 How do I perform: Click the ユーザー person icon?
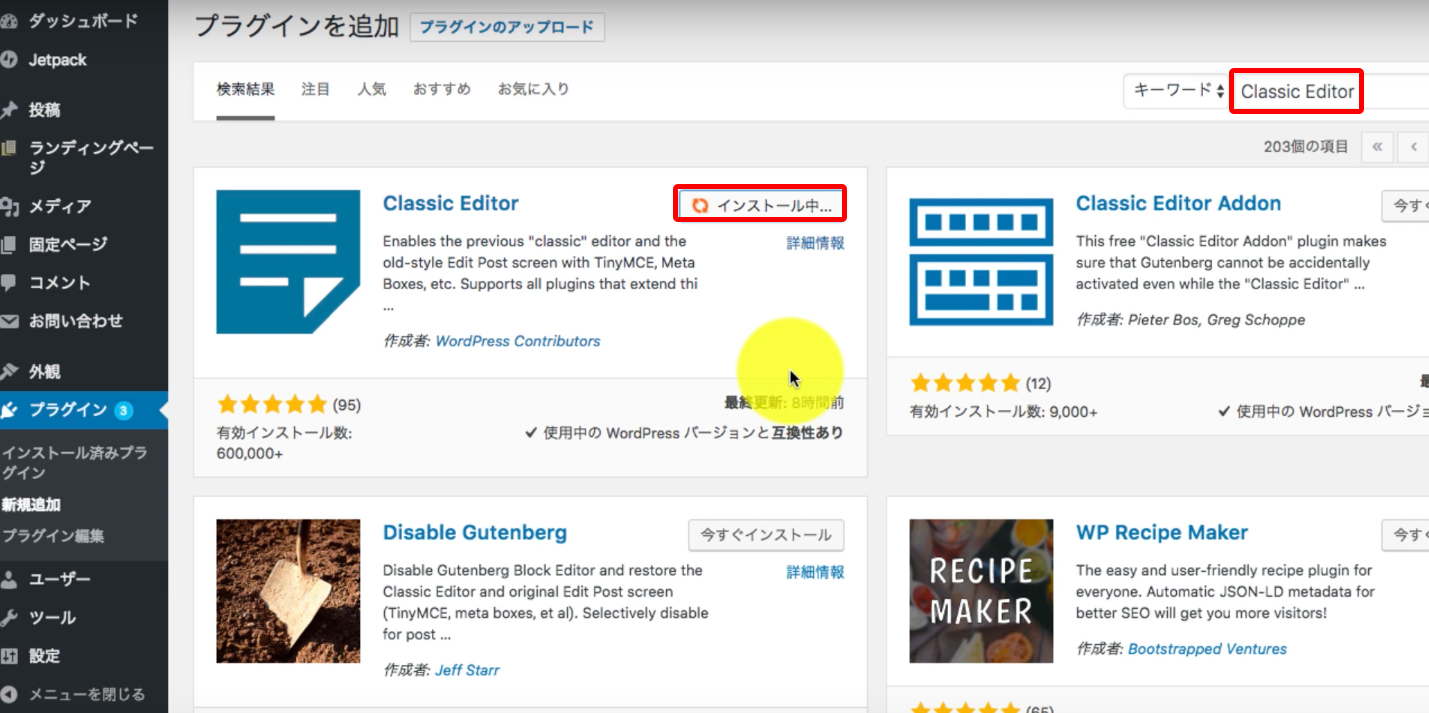(x=8, y=580)
